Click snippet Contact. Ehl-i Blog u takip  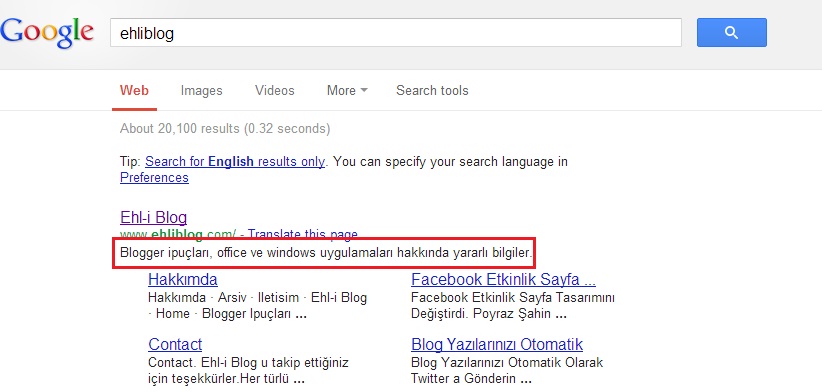(248, 371)
